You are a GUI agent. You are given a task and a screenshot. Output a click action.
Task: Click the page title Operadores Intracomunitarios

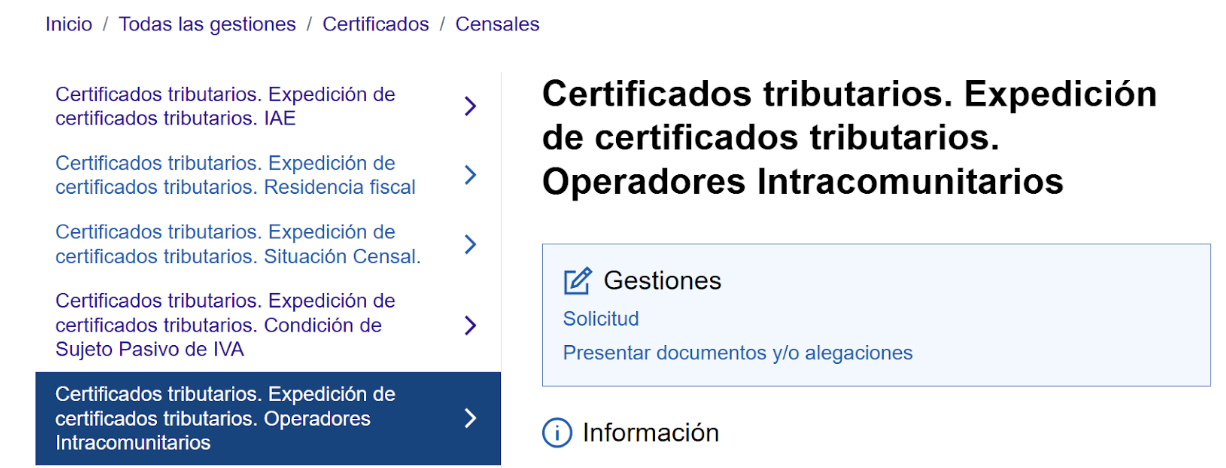click(849, 138)
